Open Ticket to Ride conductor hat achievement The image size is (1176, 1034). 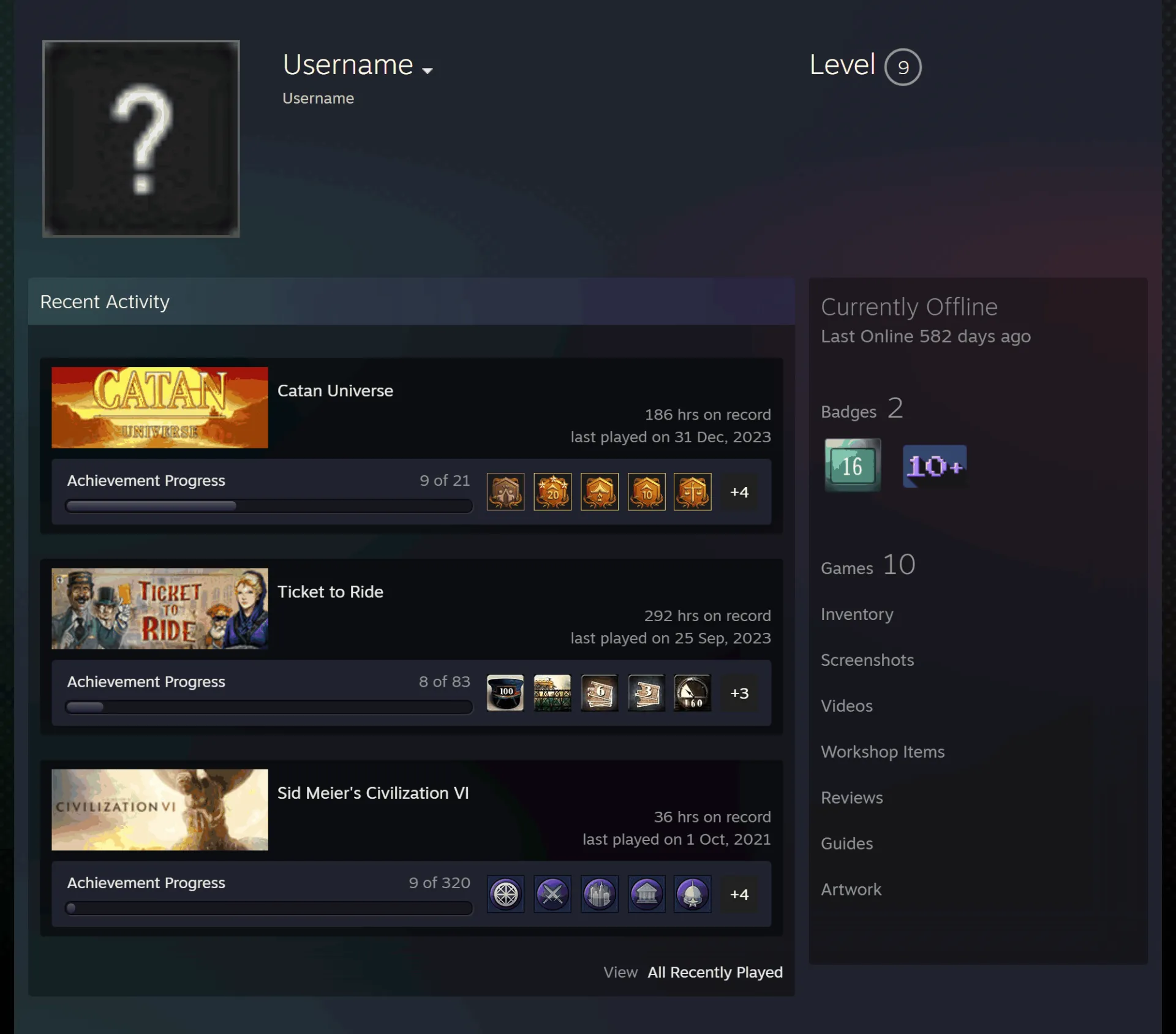tap(505, 693)
